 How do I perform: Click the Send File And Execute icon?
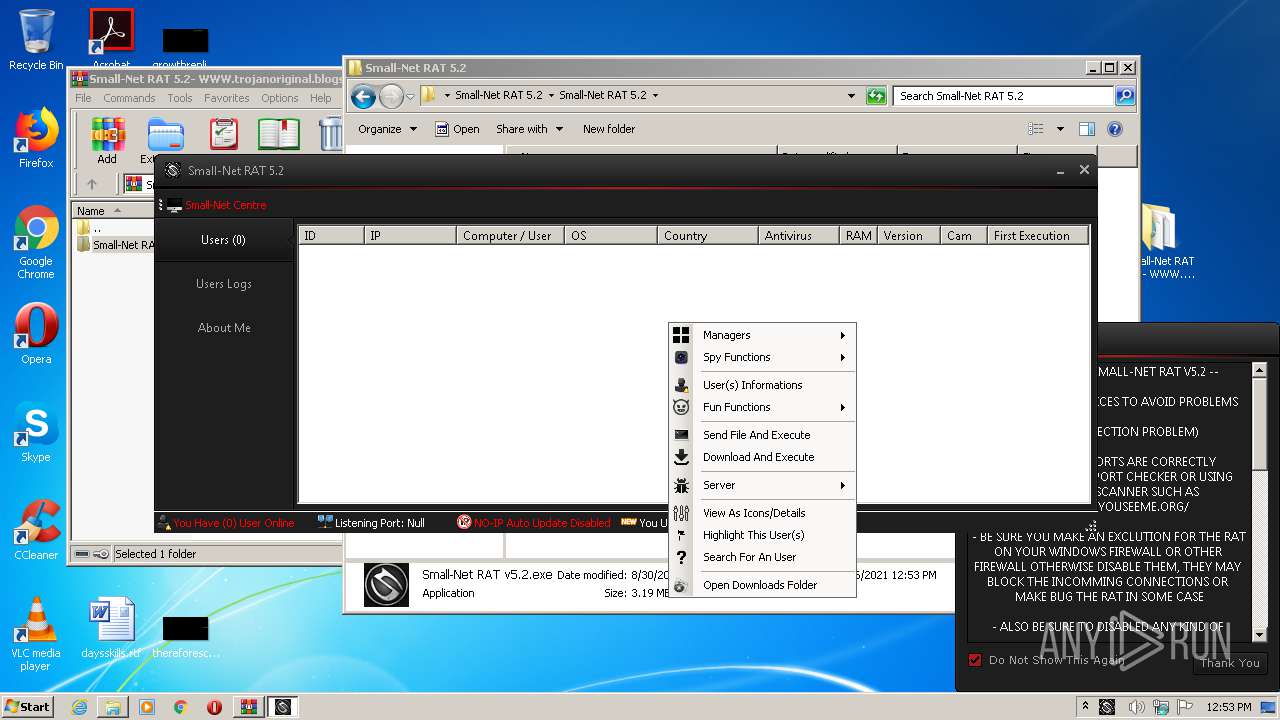click(x=681, y=435)
